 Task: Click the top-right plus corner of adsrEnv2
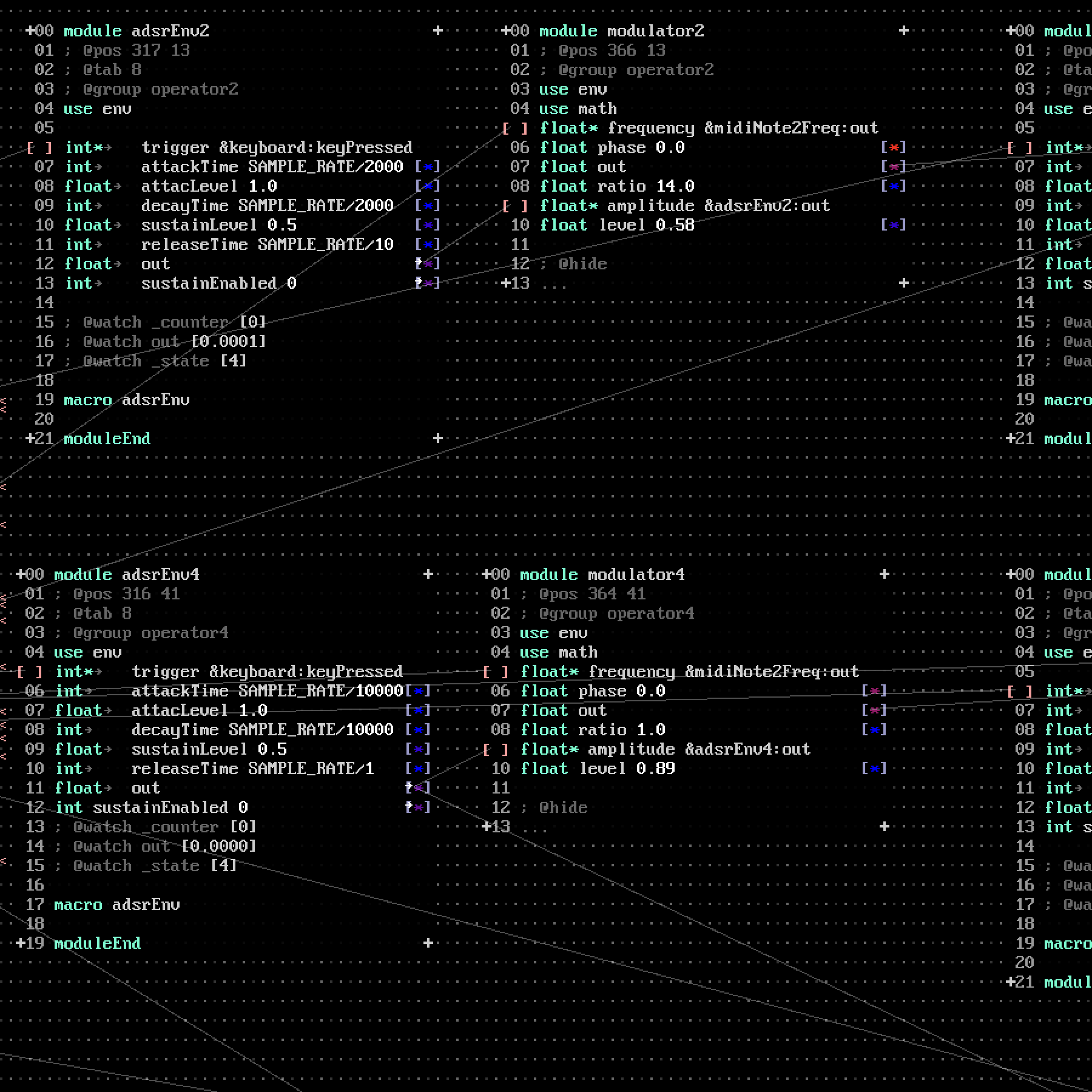point(437,31)
